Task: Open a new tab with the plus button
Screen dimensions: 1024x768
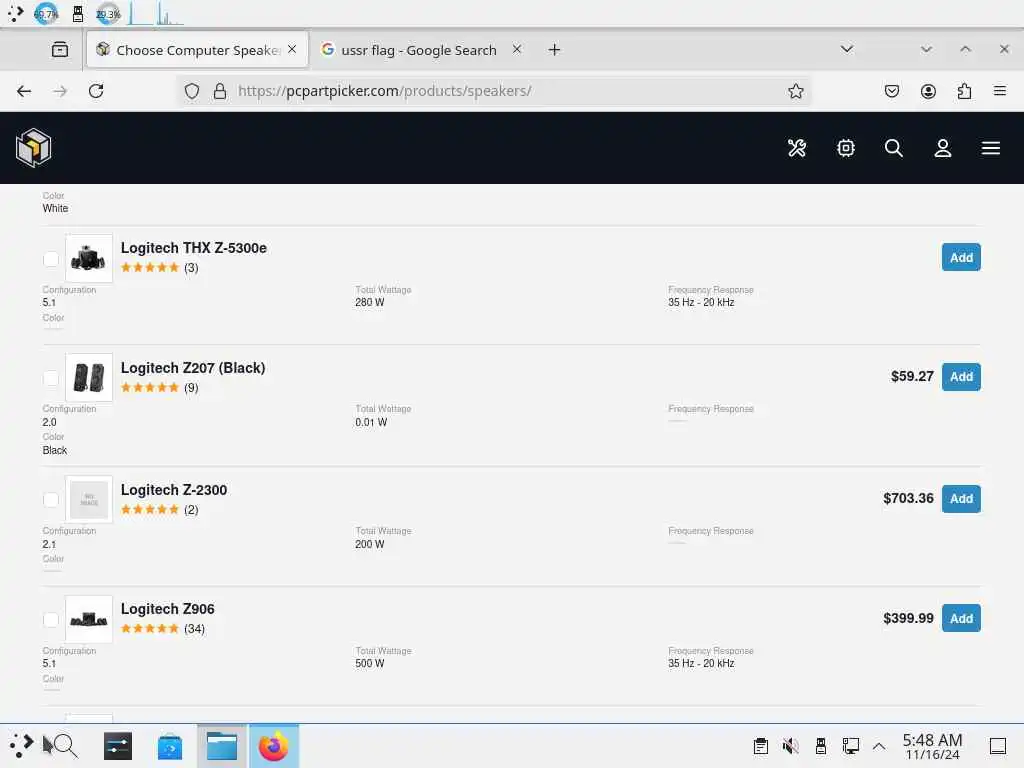Action: [554, 50]
